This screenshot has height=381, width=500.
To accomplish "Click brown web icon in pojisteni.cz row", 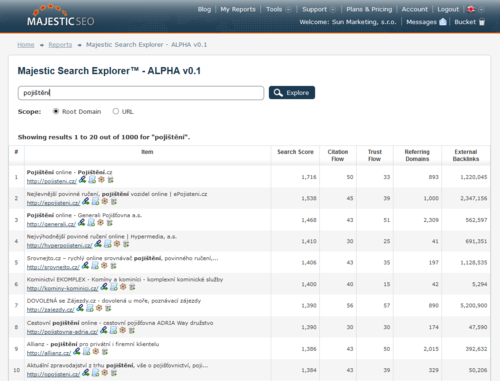I will tap(101, 180).
